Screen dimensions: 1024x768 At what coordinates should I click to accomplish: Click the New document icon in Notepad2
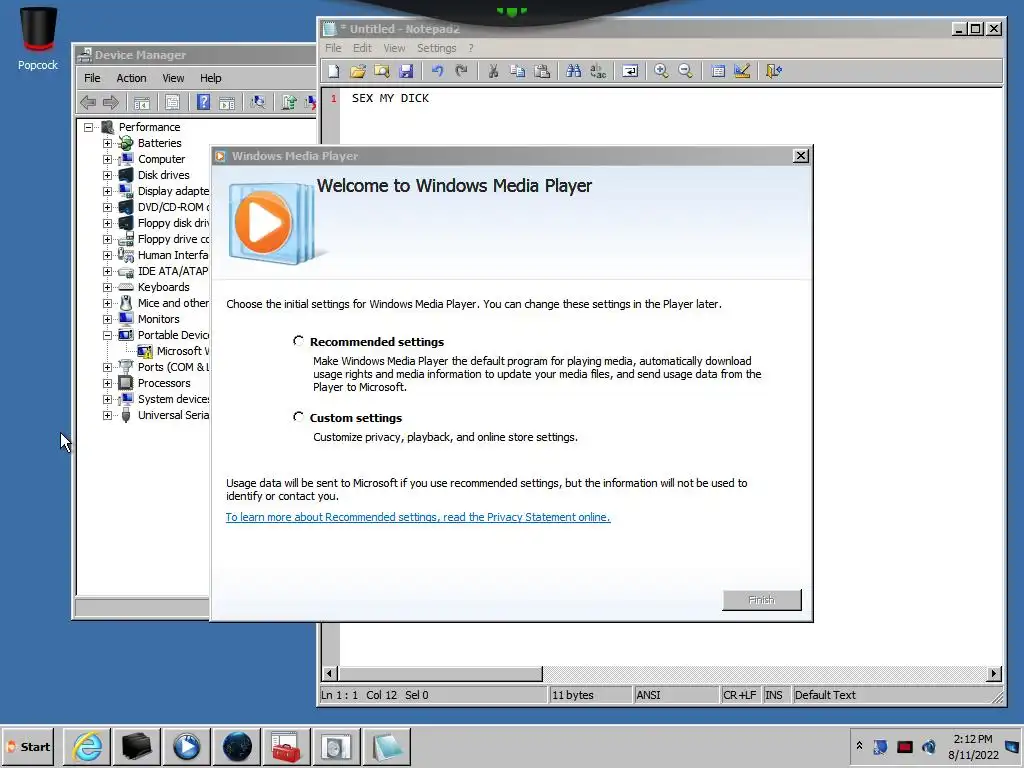(x=334, y=71)
